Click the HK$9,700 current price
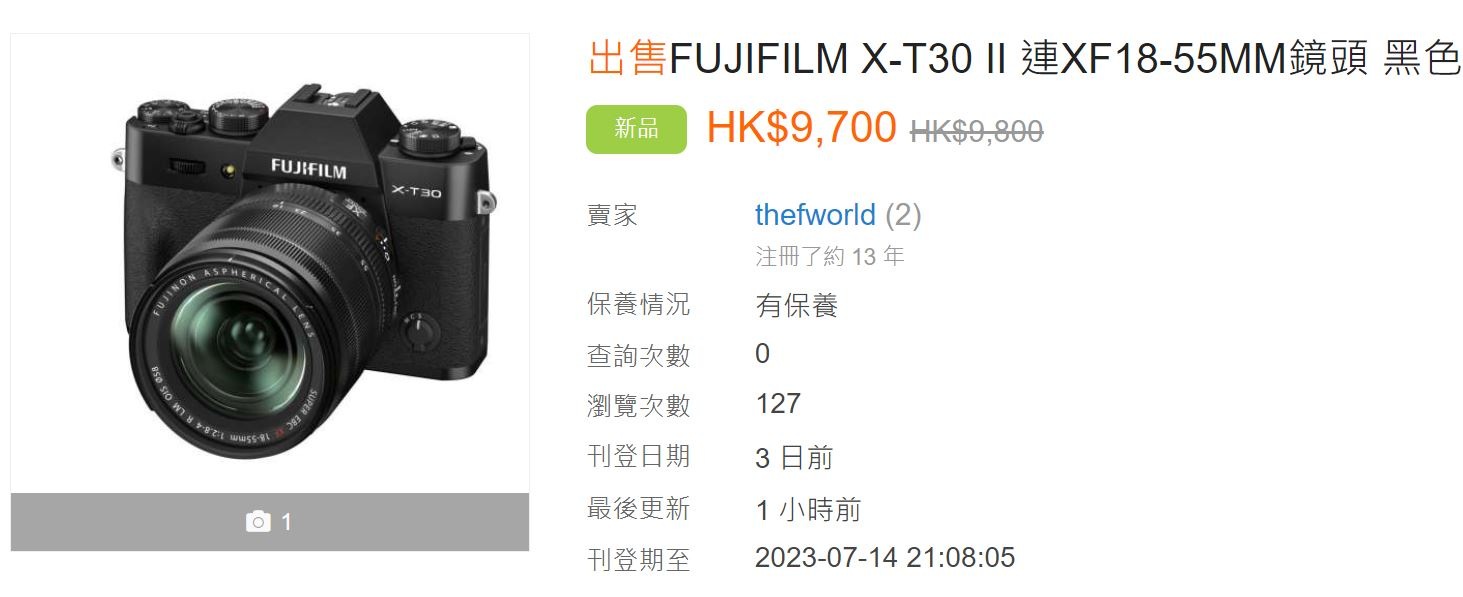The image size is (1463, 597). click(x=802, y=128)
